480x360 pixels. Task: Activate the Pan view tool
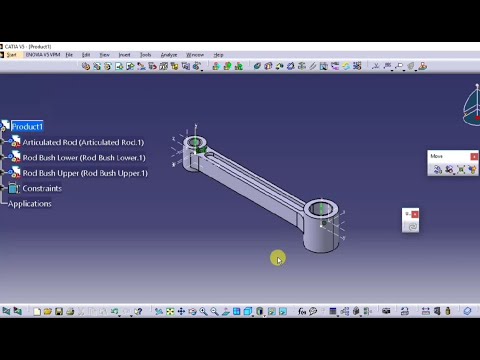[x=181, y=311]
